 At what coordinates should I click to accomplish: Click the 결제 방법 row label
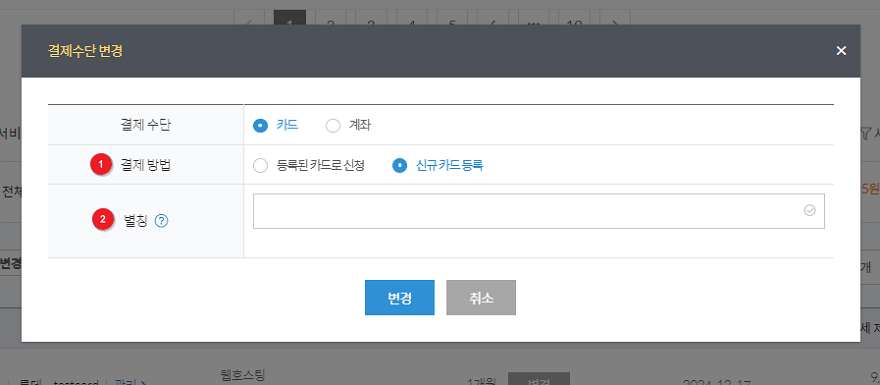(x=146, y=165)
